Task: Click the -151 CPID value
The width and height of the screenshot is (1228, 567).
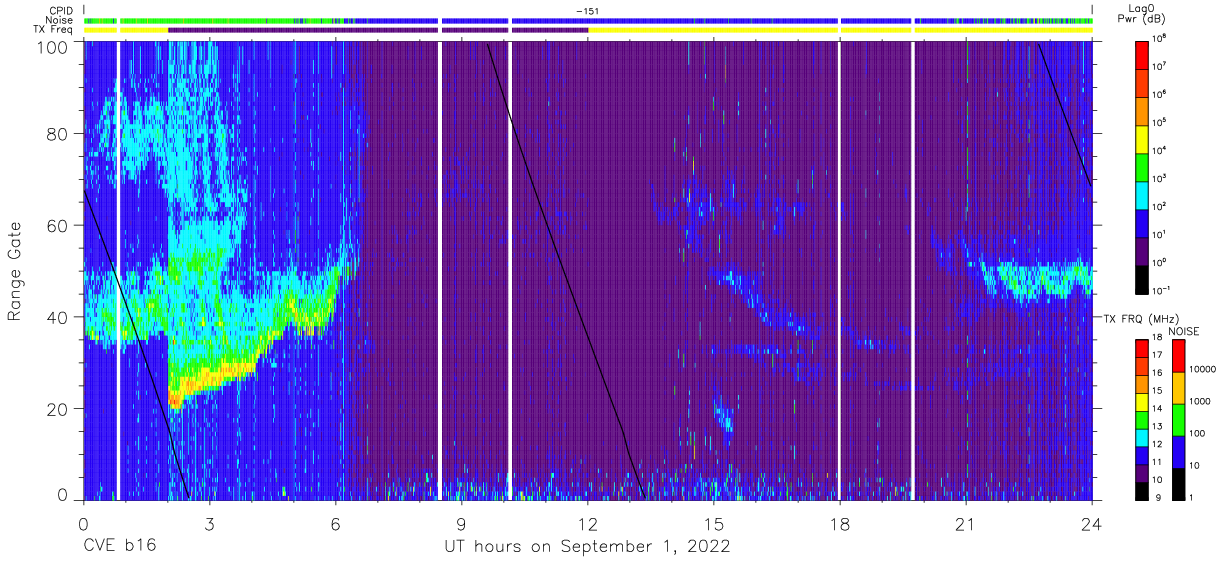Action: coord(588,11)
